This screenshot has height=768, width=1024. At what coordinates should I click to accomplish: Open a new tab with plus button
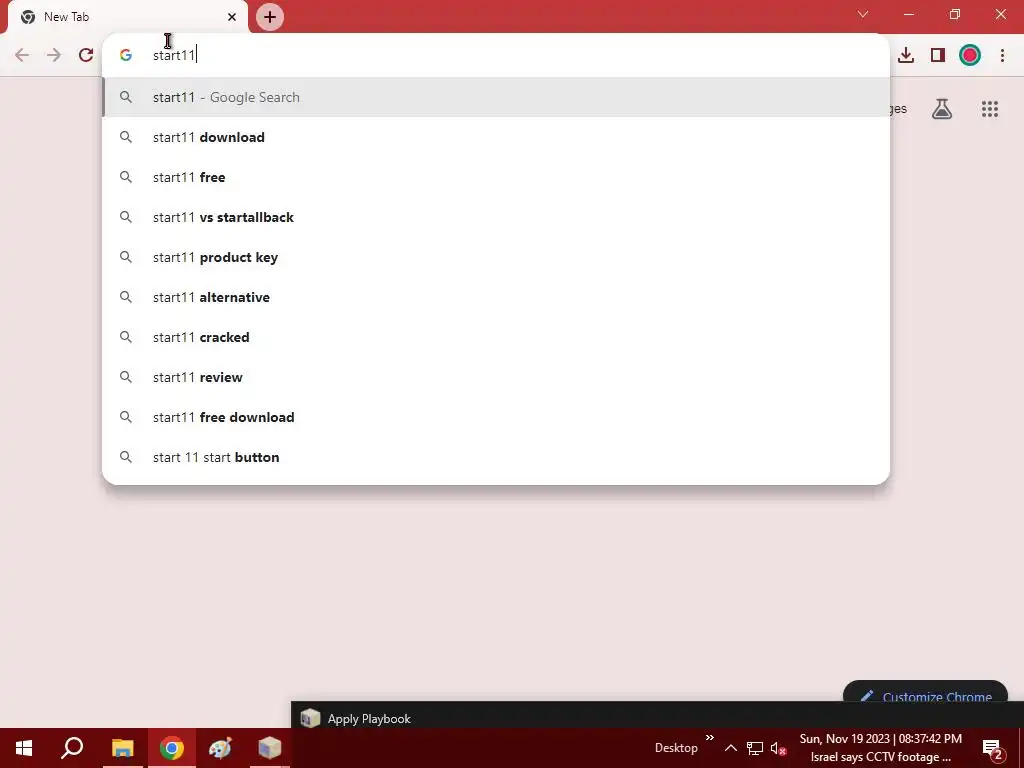coord(270,17)
